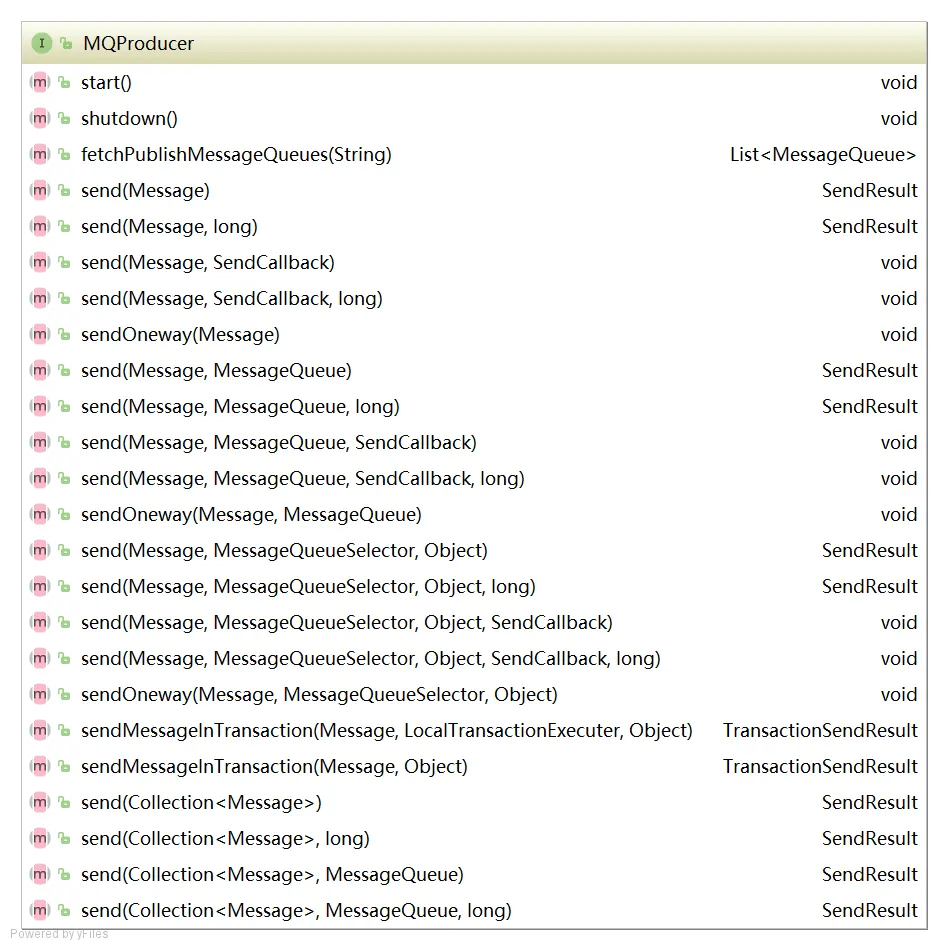948x950 pixels.
Task: Click visibility icon on the sendOneway(Message) row
Action: [64, 334]
